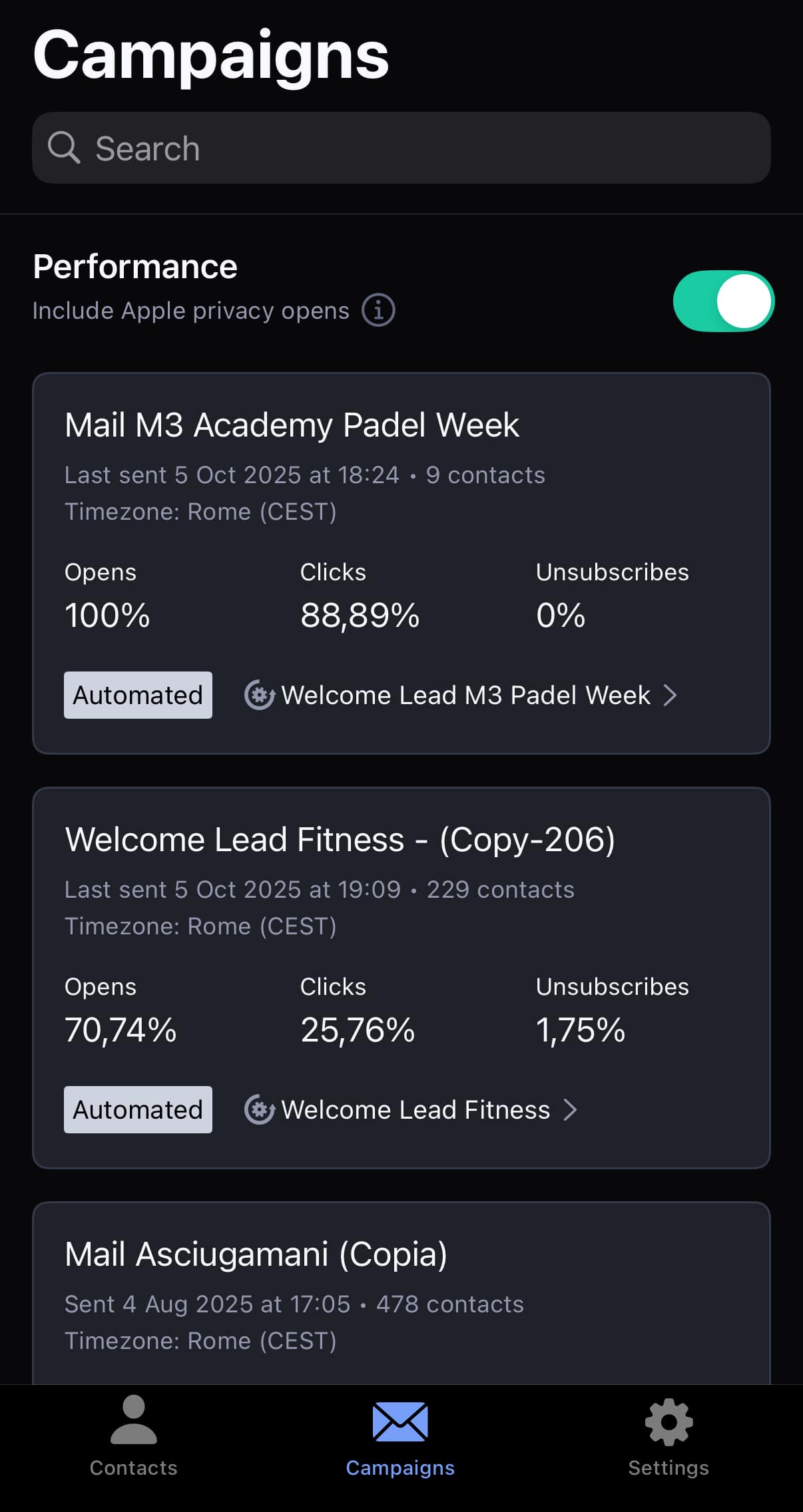This screenshot has width=803, height=1512.
Task: Tap Automated badge on Mail M3 Academy card
Action: (138, 695)
